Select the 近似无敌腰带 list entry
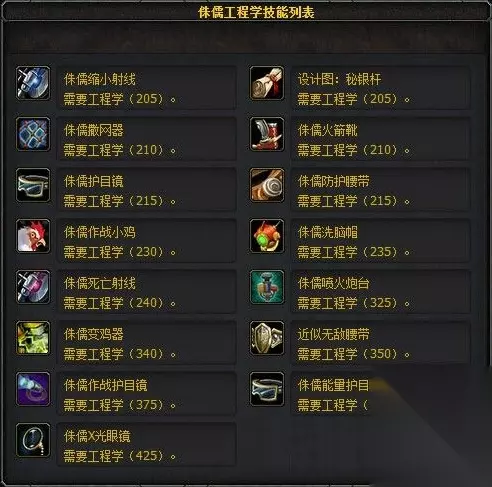492x487 pixels. pyautogui.click(x=381, y=343)
